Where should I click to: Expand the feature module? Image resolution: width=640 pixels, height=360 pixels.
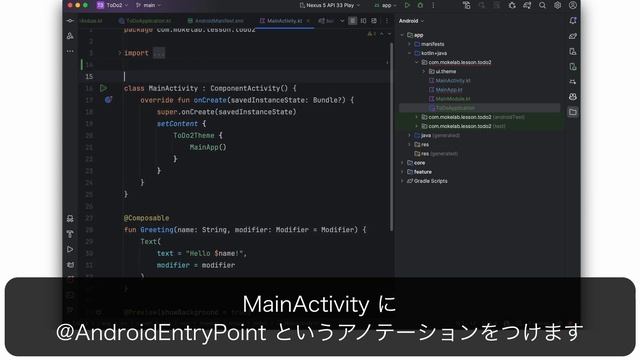pos(402,172)
